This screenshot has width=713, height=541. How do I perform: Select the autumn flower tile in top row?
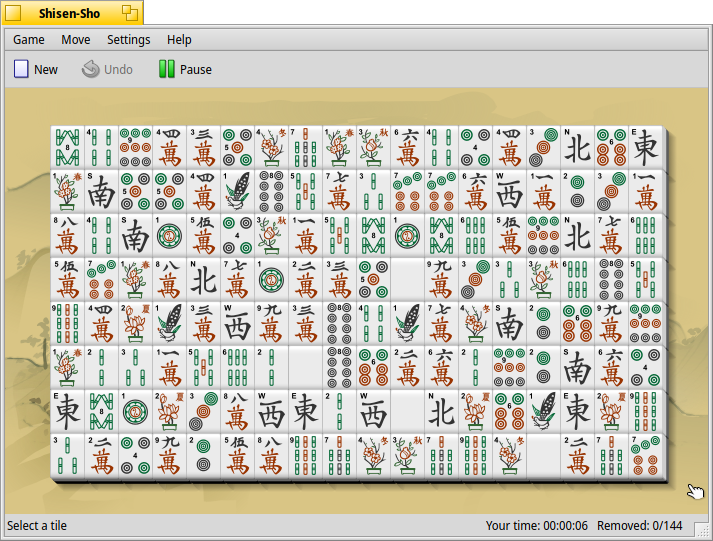click(x=374, y=147)
